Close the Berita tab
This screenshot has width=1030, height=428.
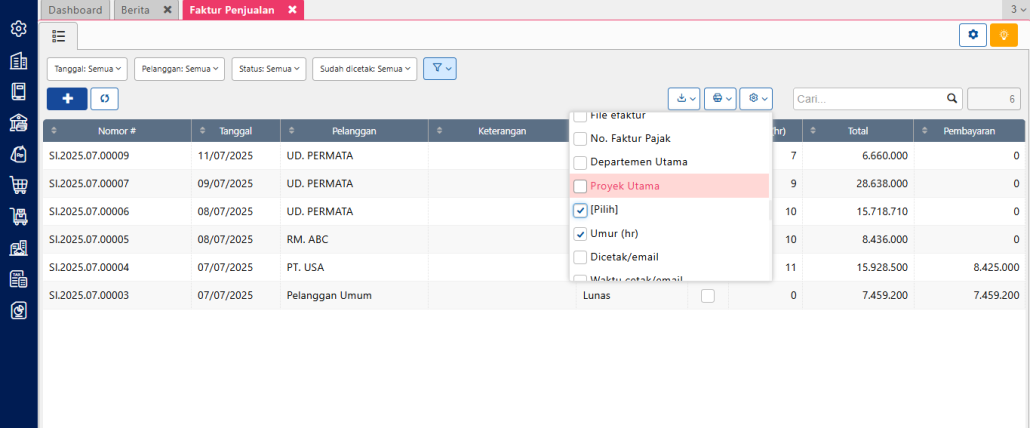pyautogui.click(x=167, y=10)
